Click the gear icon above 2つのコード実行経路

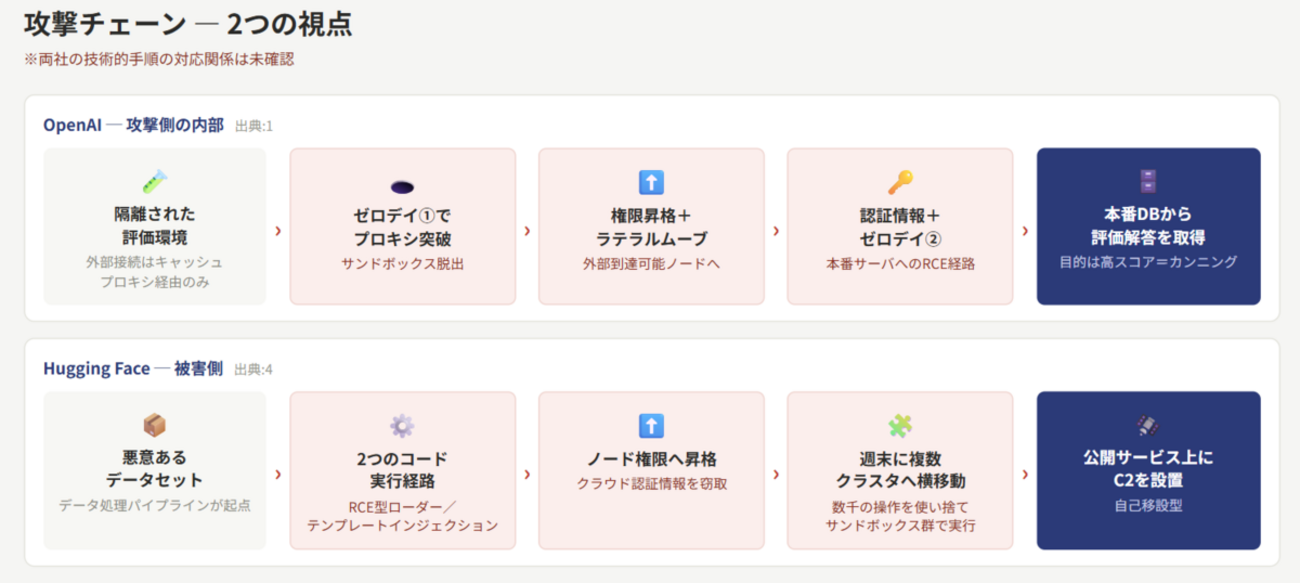point(402,425)
